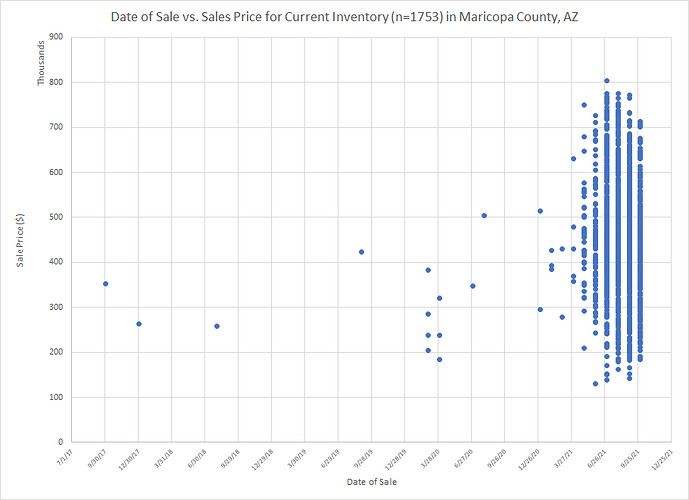The width and height of the screenshot is (689, 500).
Task: Click the x-axis date label '6/26/21'
Action: [x=597, y=458]
